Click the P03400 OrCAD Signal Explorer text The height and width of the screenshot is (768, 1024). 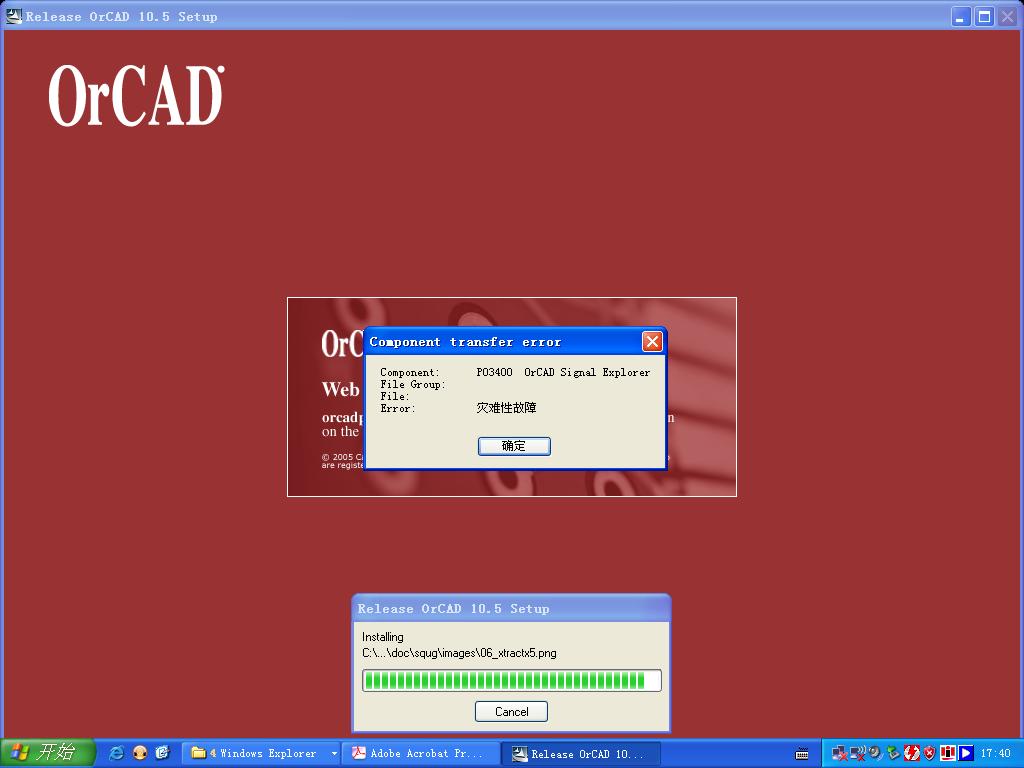pos(563,372)
